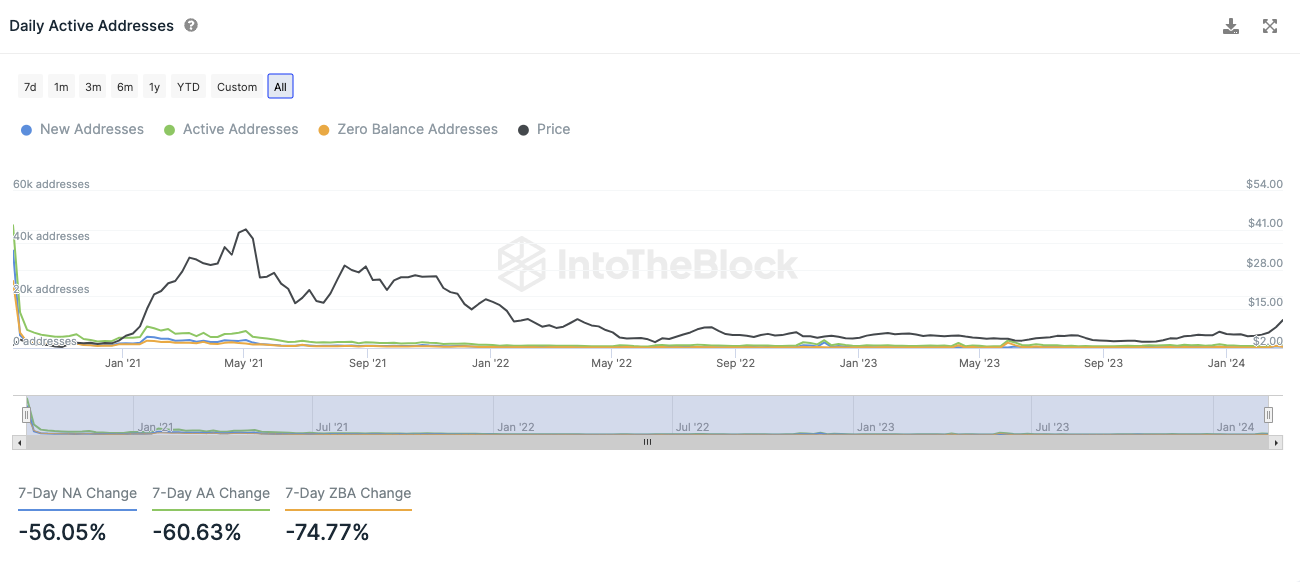
Task: Switch to the 1m time range
Action: pos(61,87)
